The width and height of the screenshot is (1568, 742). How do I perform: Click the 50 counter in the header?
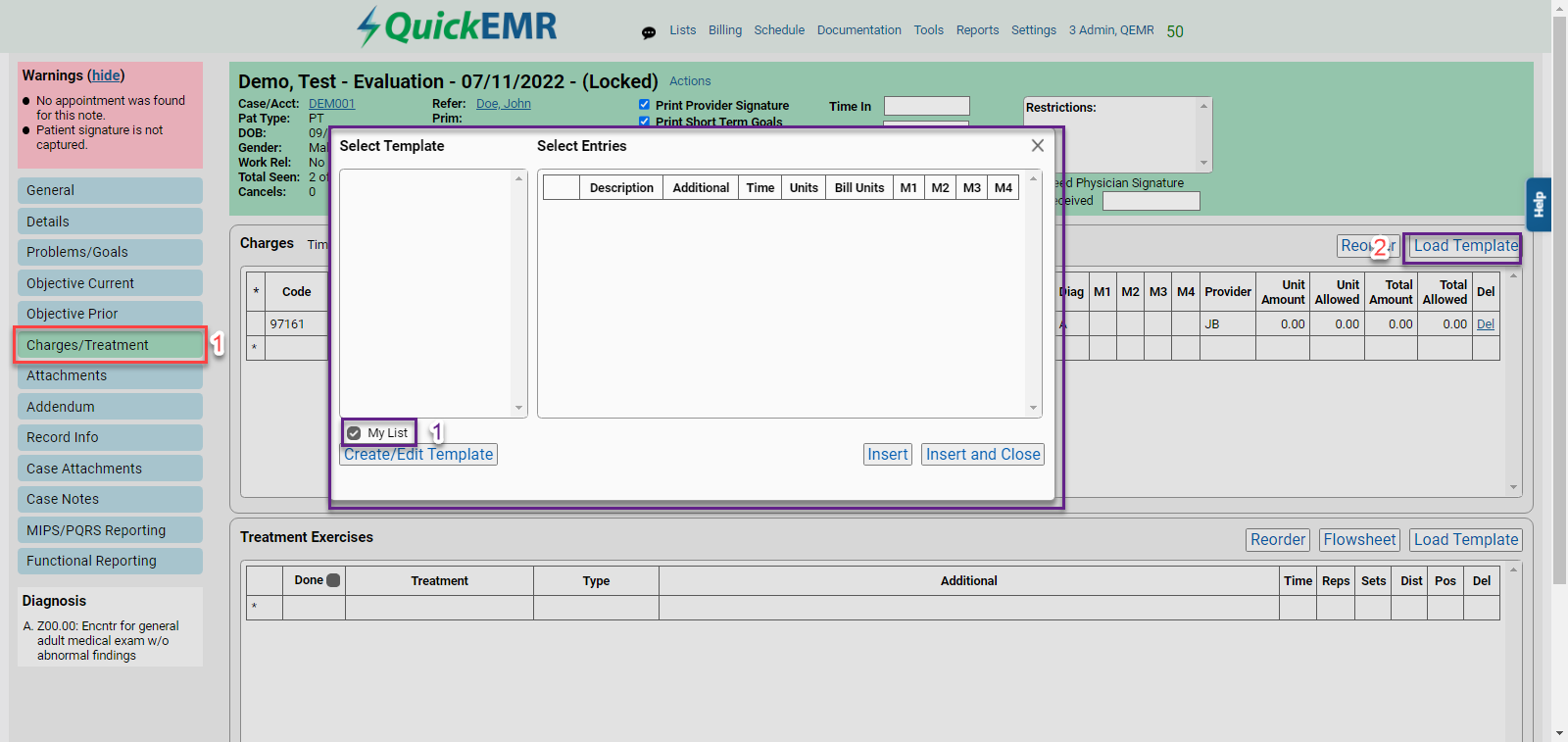coord(1175,31)
